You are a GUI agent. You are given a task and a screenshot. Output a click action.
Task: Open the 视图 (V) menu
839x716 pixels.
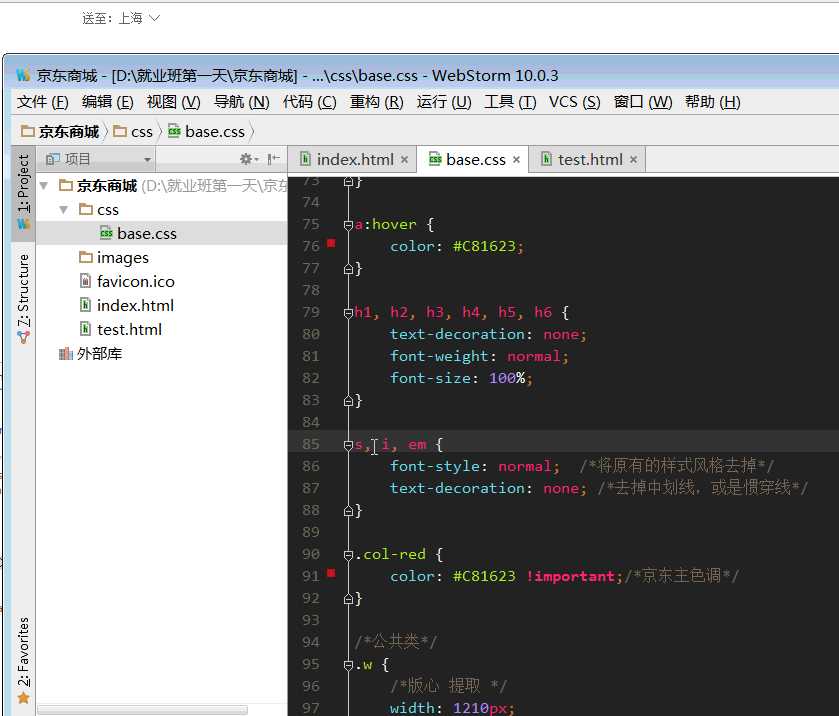click(x=173, y=102)
